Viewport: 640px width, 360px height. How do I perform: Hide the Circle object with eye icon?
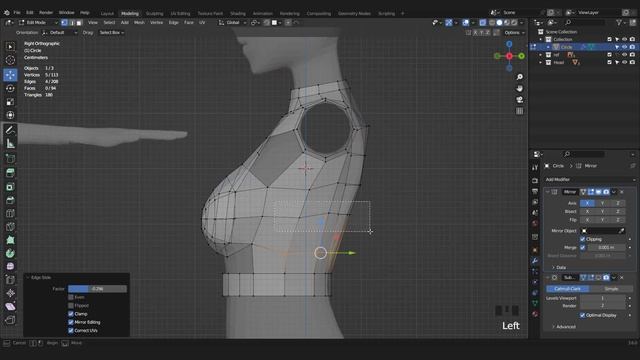pos(624,47)
